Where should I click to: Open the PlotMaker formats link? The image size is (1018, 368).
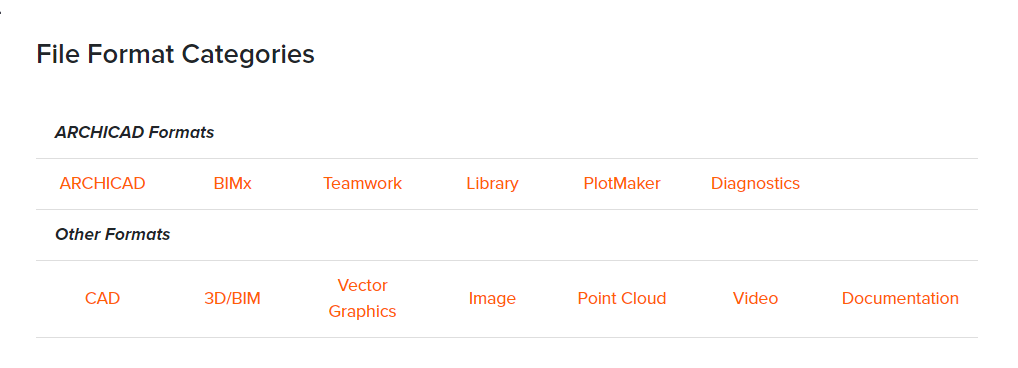tap(622, 184)
